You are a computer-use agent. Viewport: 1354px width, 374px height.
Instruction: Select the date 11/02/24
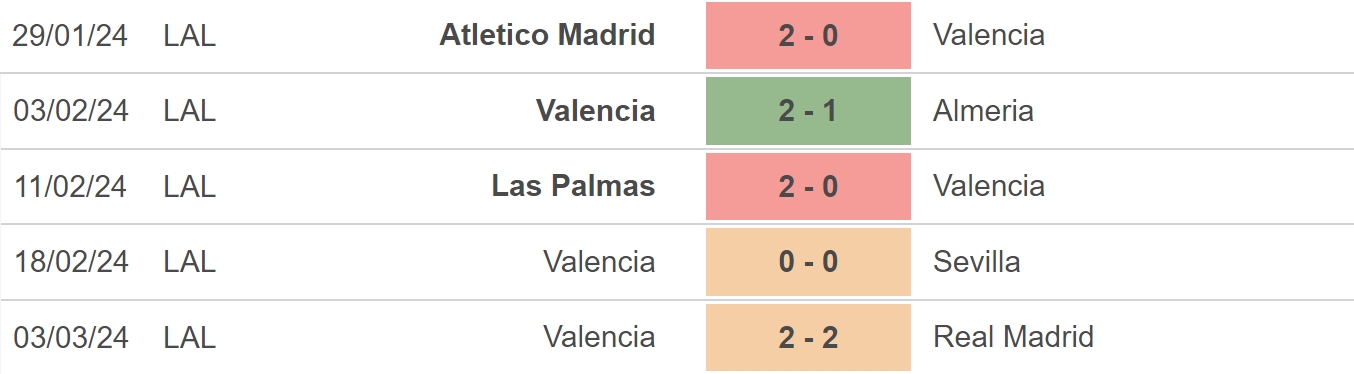point(71,186)
